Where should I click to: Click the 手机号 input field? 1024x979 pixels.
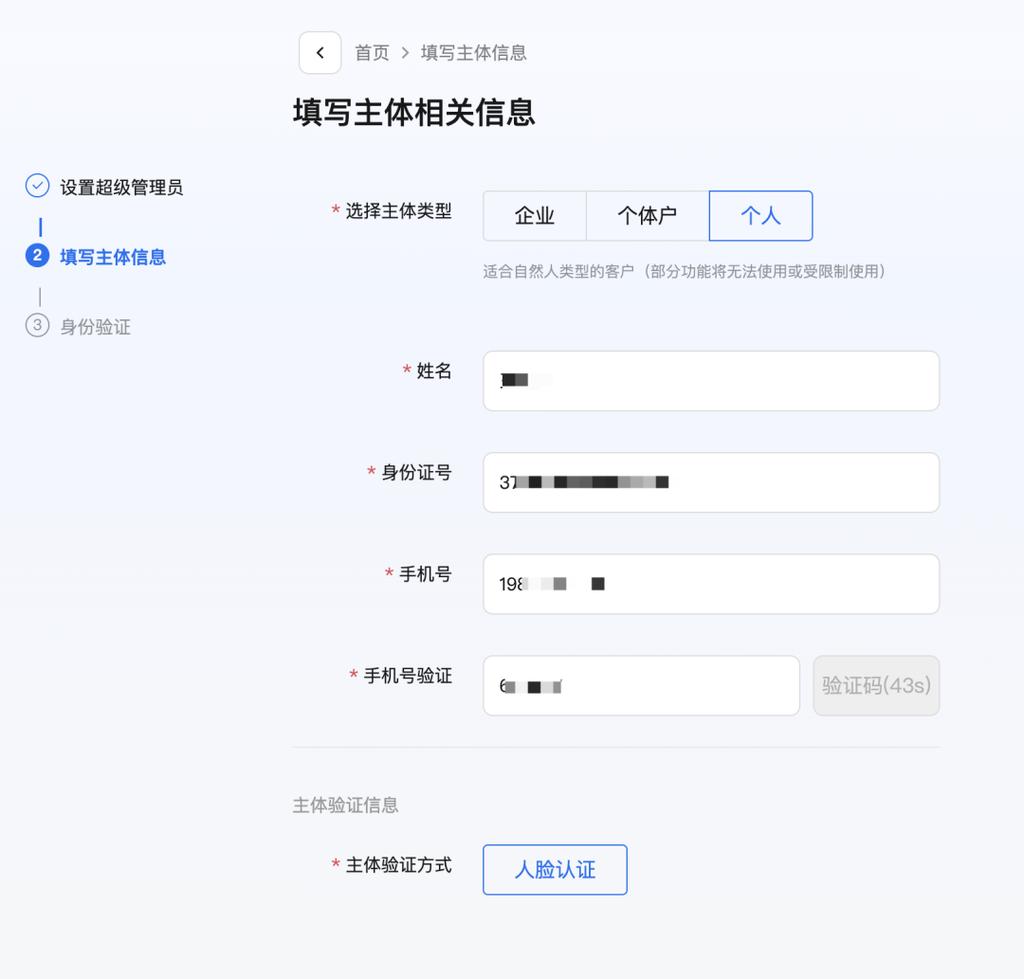coord(710,584)
